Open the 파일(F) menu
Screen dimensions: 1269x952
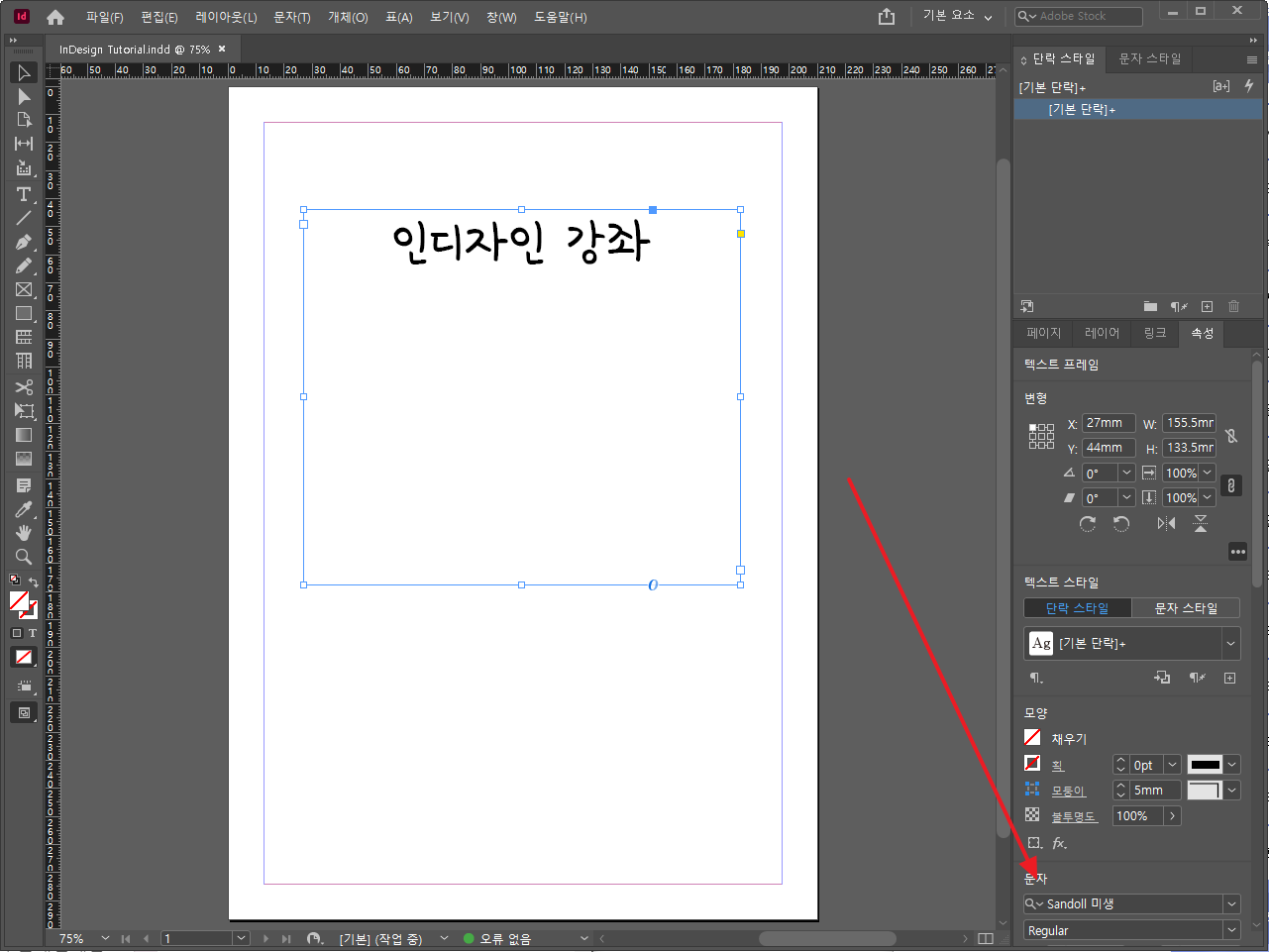coord(104,17)
